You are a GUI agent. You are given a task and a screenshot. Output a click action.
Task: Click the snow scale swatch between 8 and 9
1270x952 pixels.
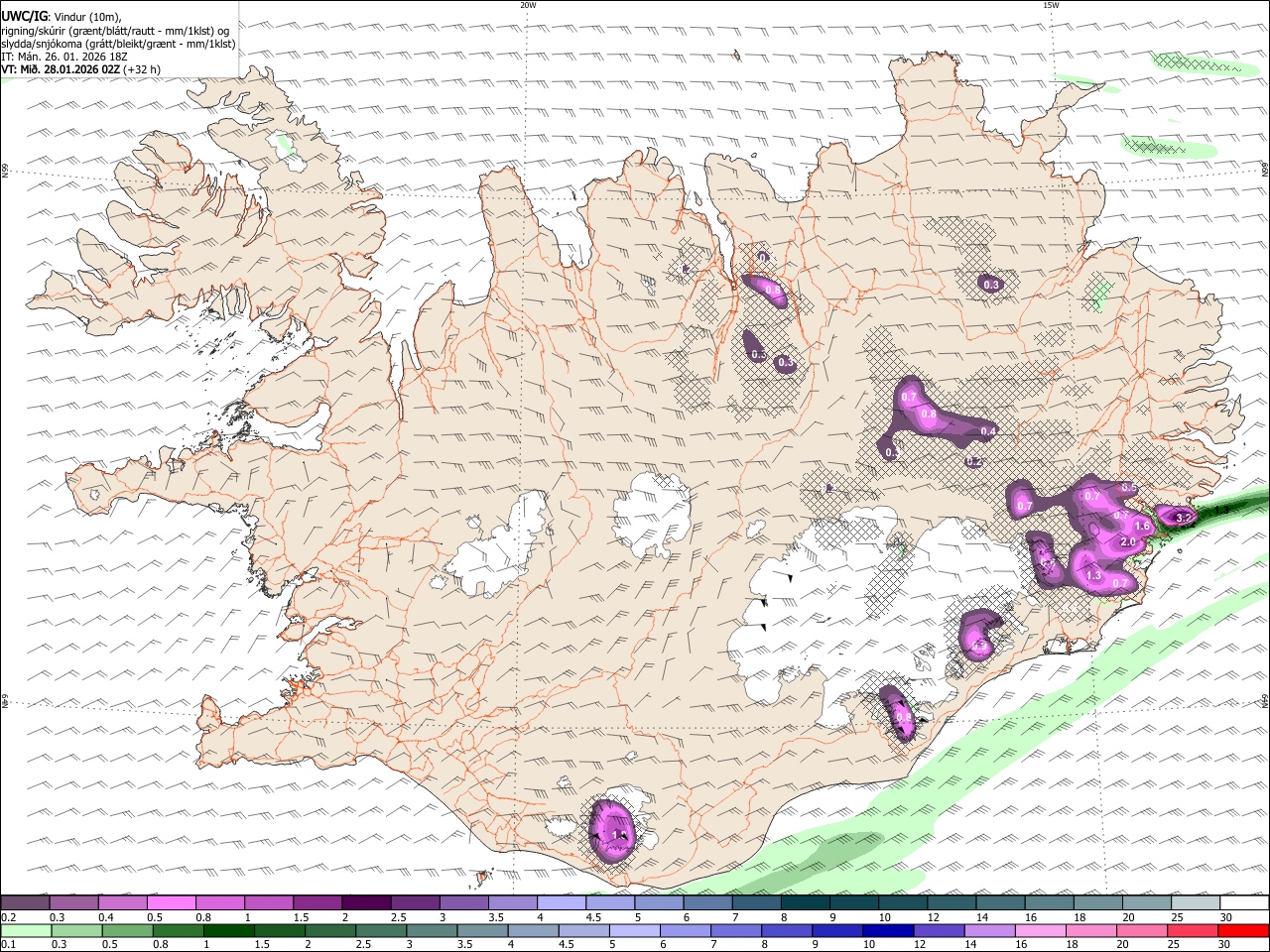click(805, 902)
